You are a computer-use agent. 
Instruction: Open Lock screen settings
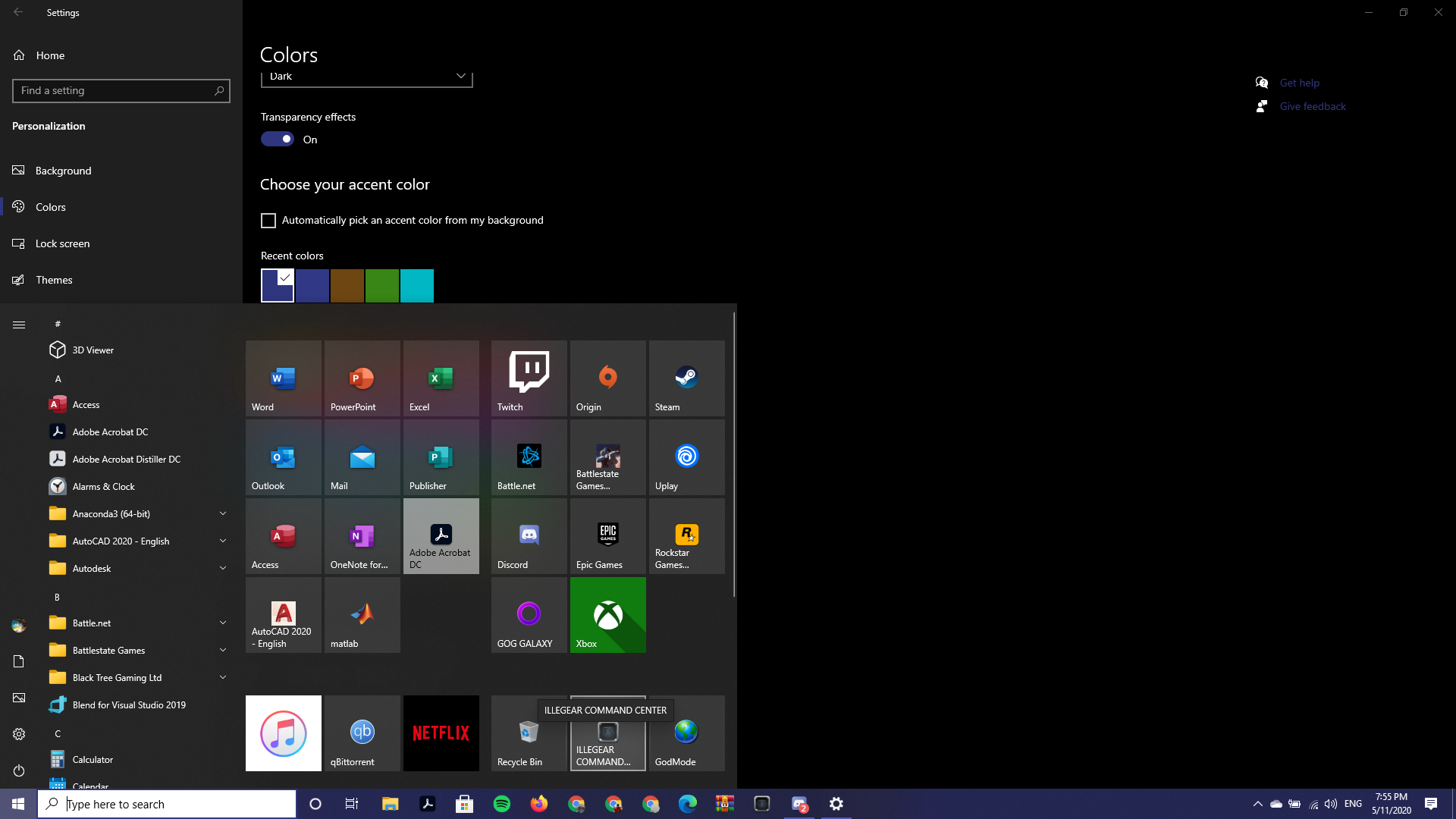[x=121, y=243]
